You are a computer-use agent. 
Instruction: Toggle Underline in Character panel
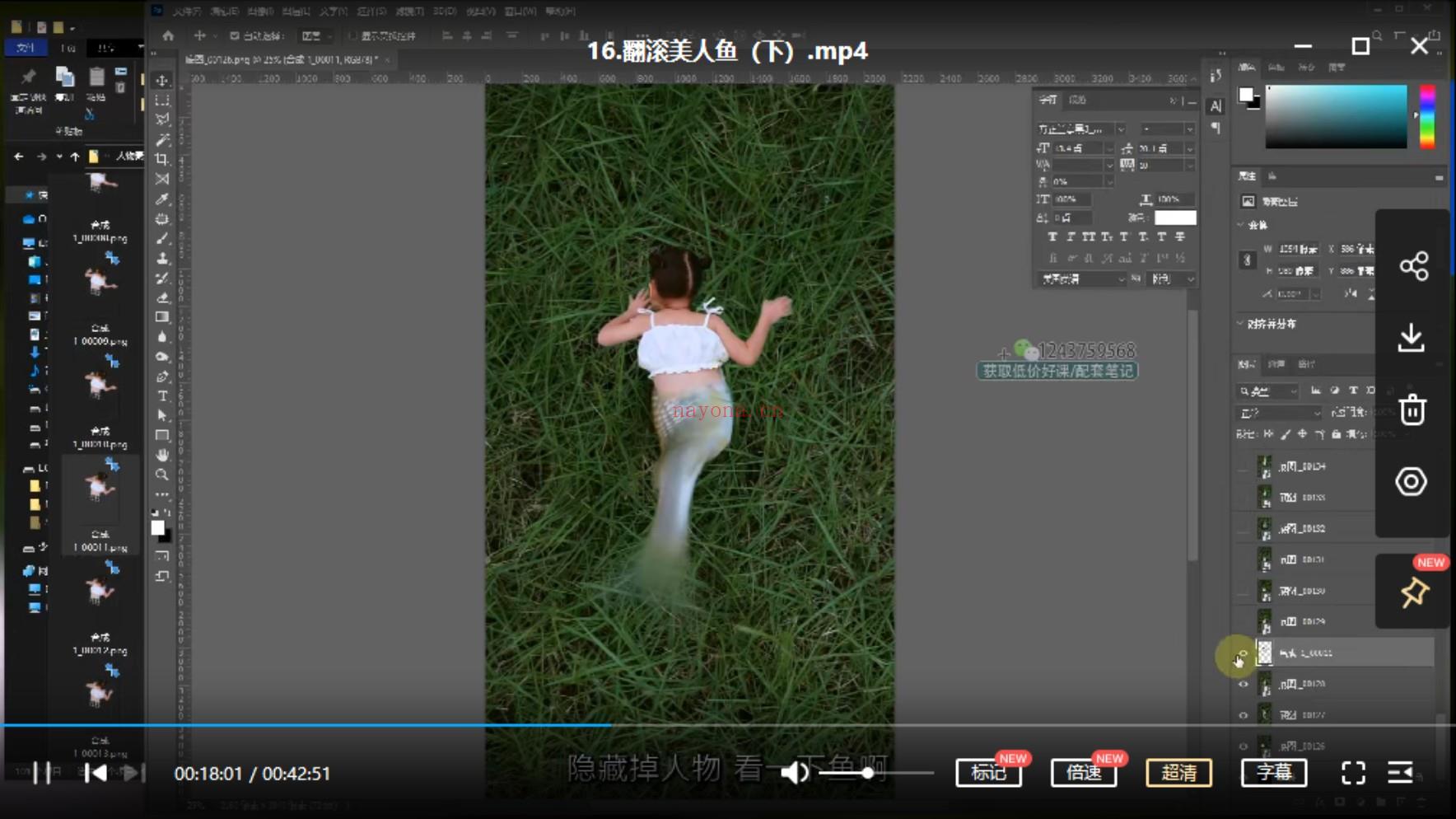coord(1161,236)
